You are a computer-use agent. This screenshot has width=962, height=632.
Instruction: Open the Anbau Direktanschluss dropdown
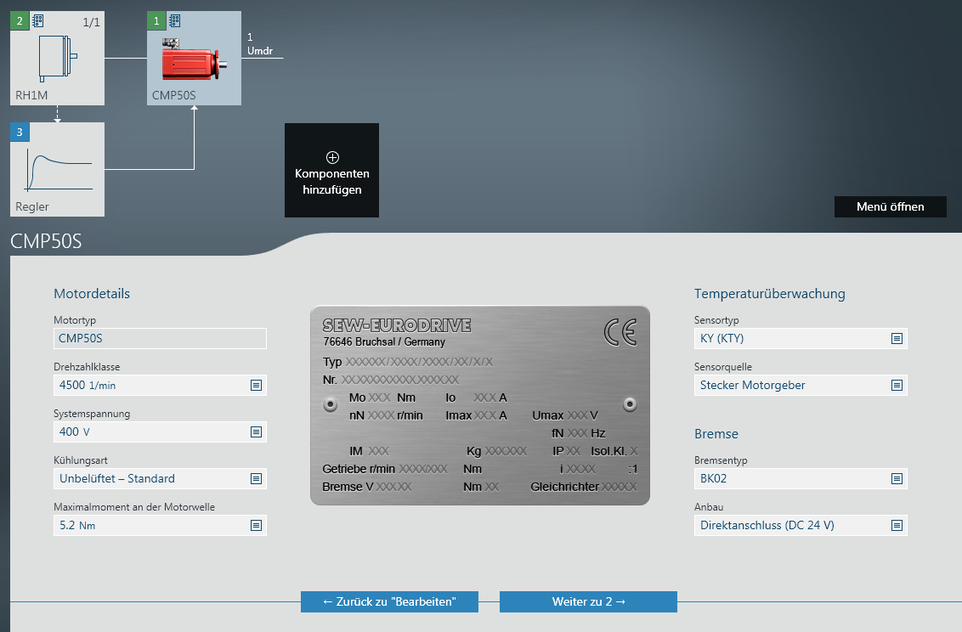point(800,525)
